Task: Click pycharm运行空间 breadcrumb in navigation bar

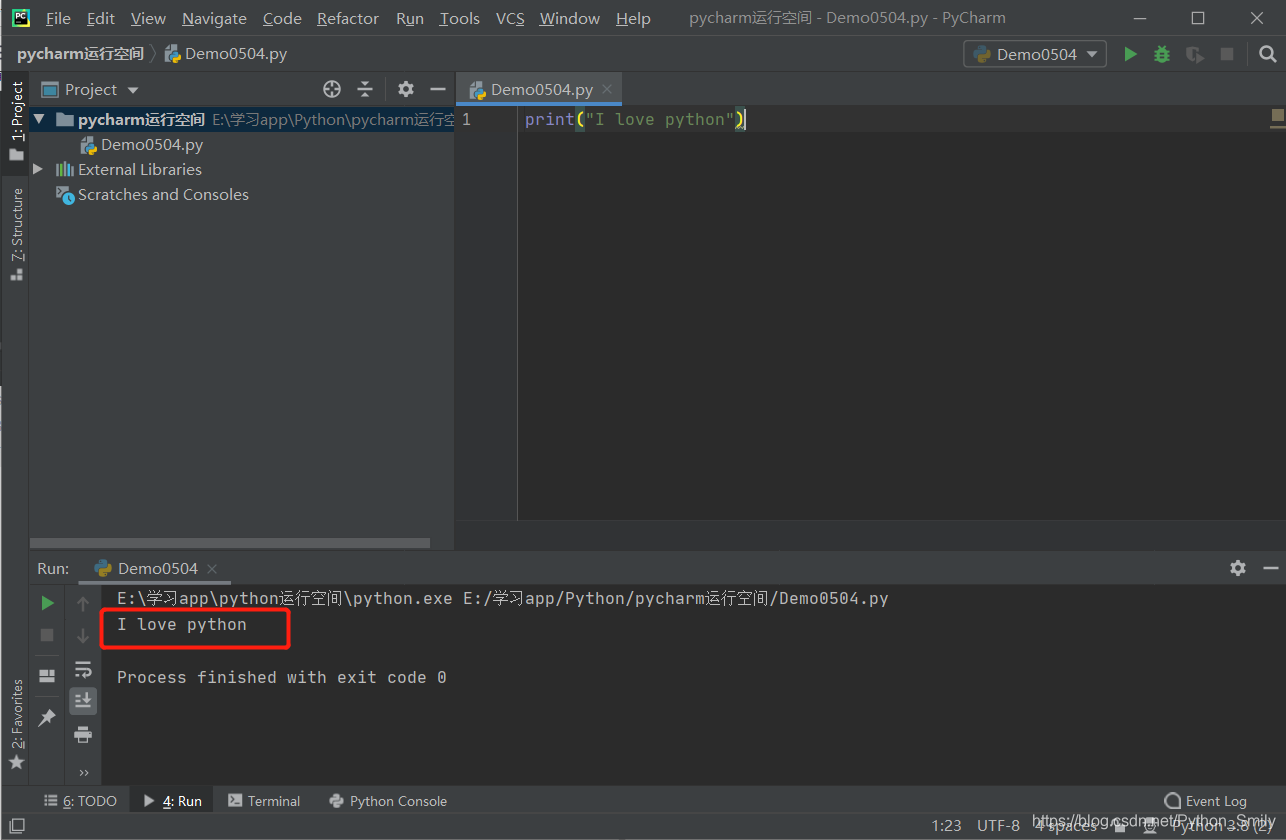Action: pyautogui.click(x=80, y=54)
